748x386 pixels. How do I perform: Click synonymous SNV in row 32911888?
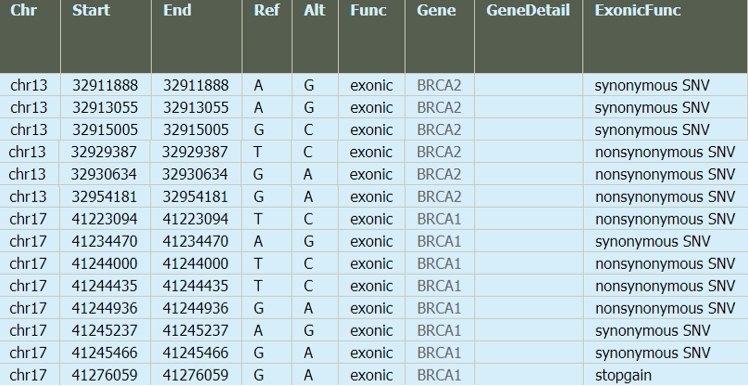652,85
